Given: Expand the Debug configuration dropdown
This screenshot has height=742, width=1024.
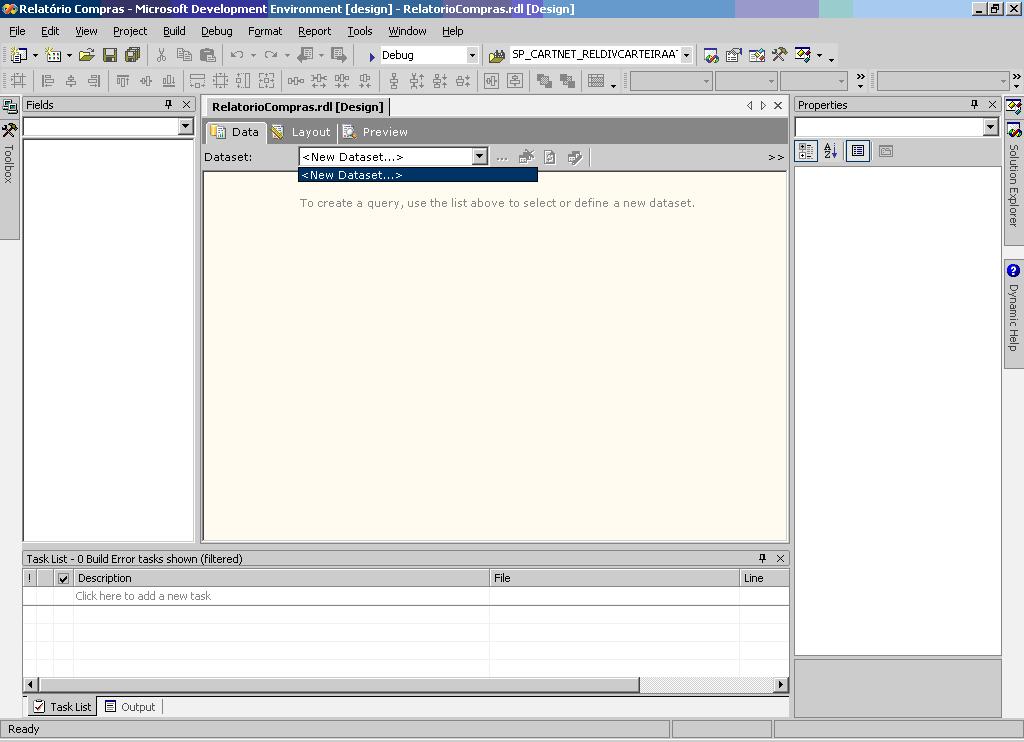Looking at the screenshot, I should click(472, 55).
